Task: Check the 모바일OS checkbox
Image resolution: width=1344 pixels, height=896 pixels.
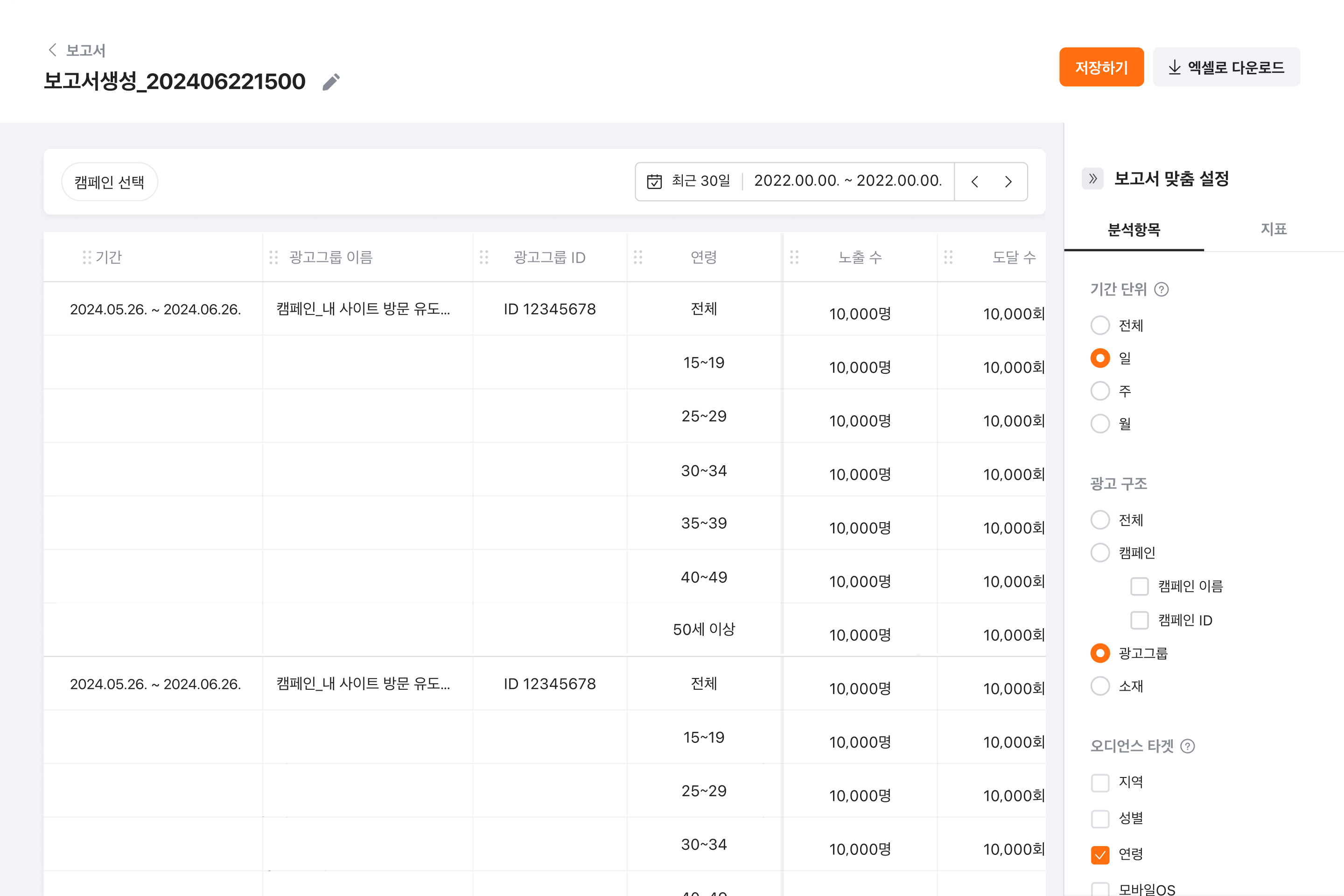Action: click(x=1100, y=890)
